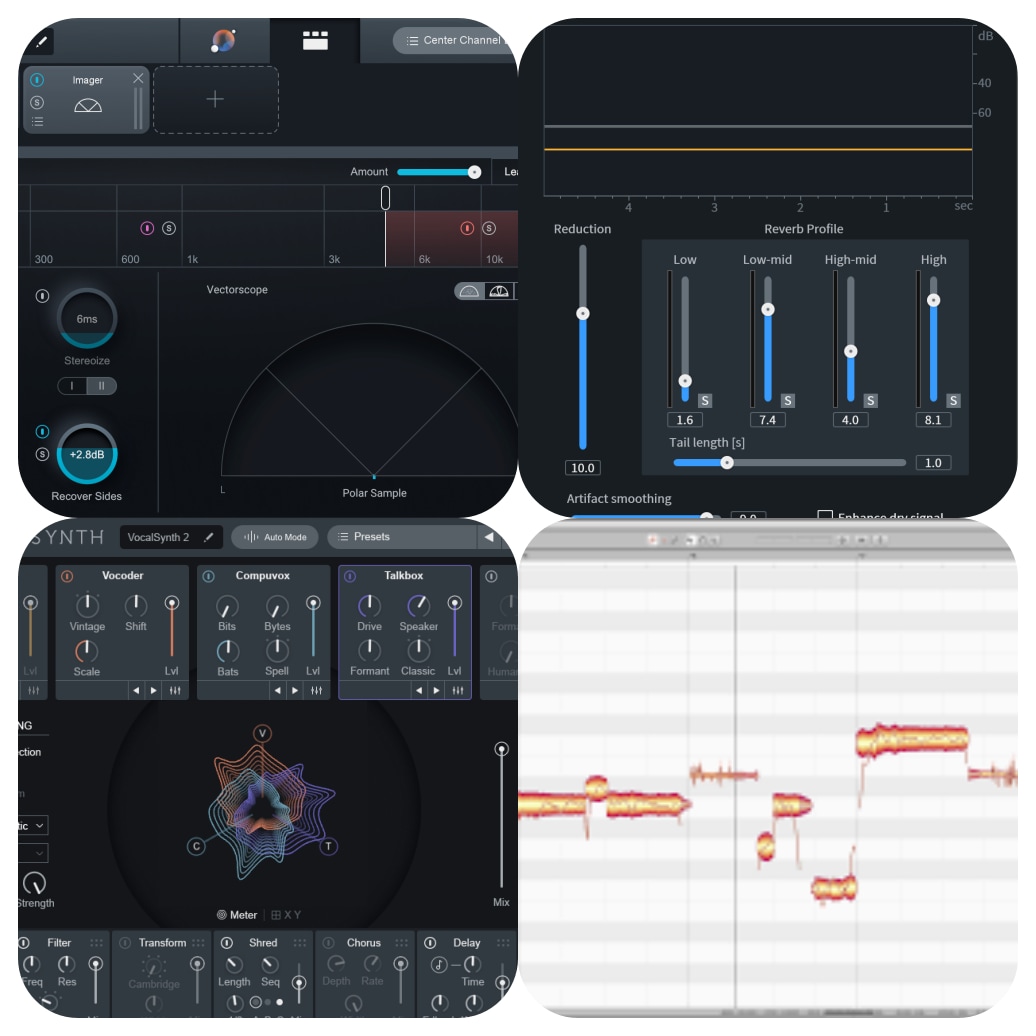
Task: Go to previous preset with the left arrow
Action: [489, 537]
